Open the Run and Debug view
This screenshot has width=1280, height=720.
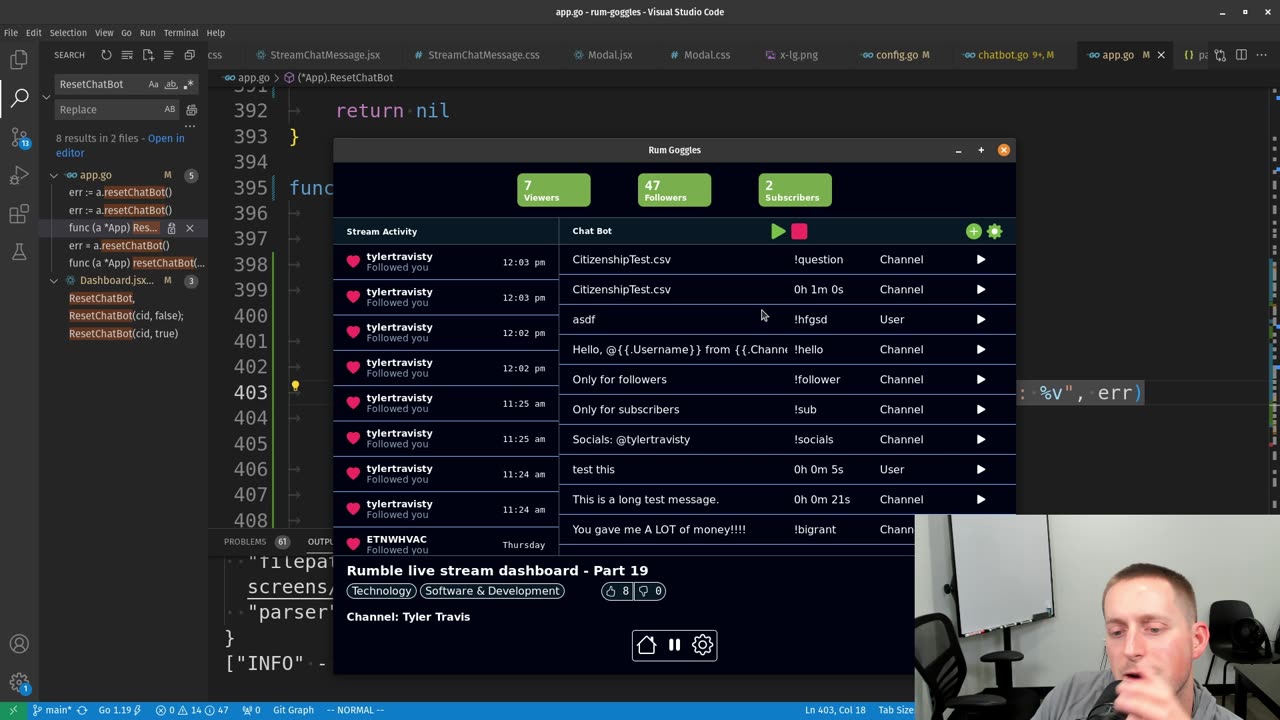[19, 176]
